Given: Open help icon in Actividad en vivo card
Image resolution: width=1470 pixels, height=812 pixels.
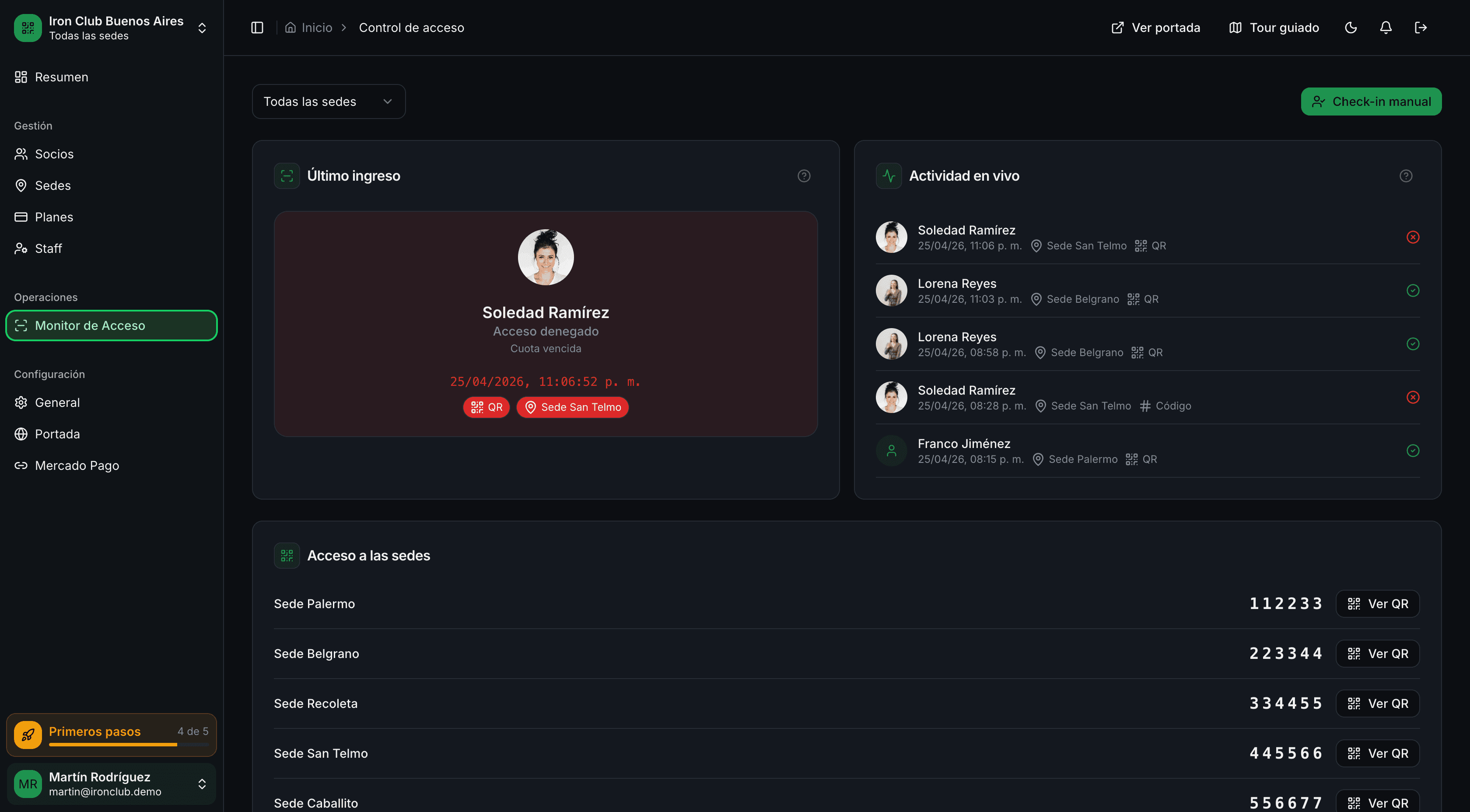Looking at the screenshot, I should 1406,176.
